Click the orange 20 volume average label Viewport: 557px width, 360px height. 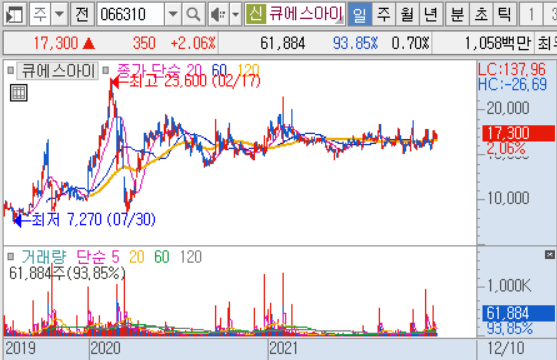tap(137, 257)
